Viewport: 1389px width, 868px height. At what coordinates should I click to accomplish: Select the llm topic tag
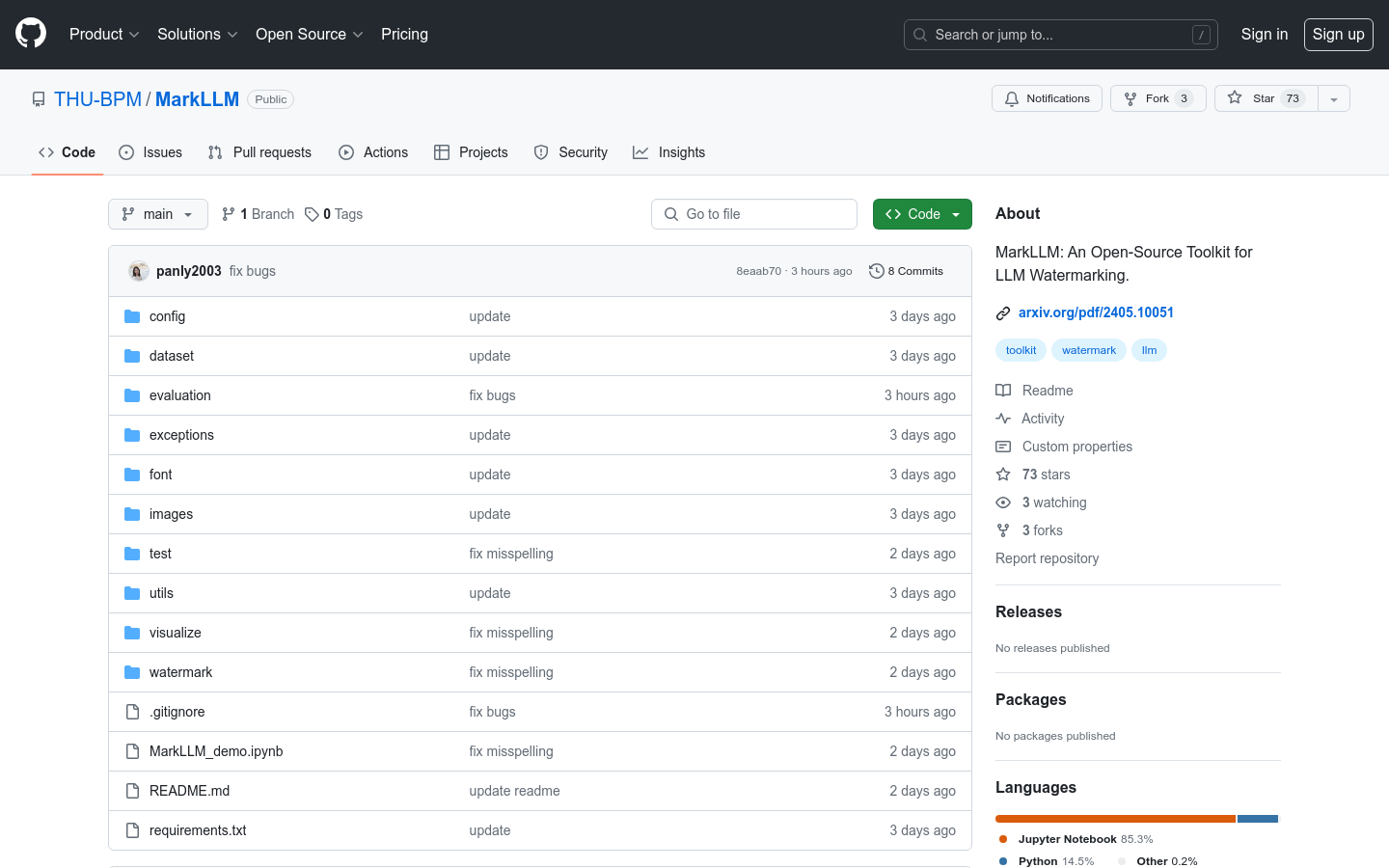pos(1149,350)
